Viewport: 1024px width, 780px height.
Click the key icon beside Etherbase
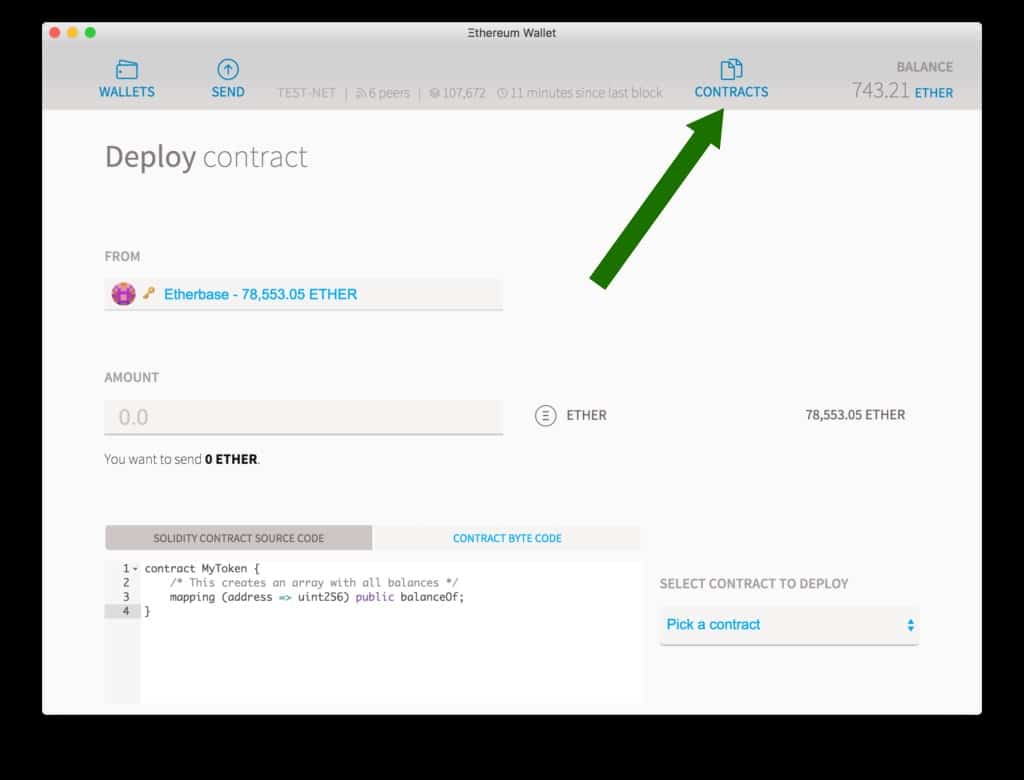point(150,293)
